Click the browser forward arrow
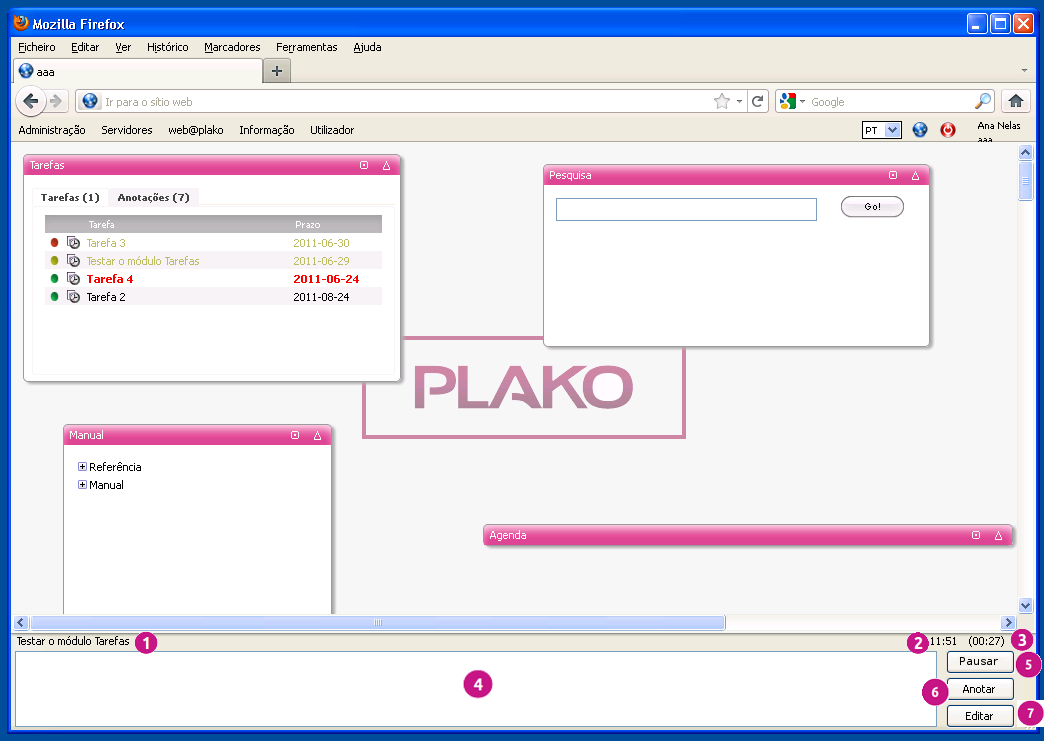This screenshot has width=1044, height=741. [x=56, y=101]
